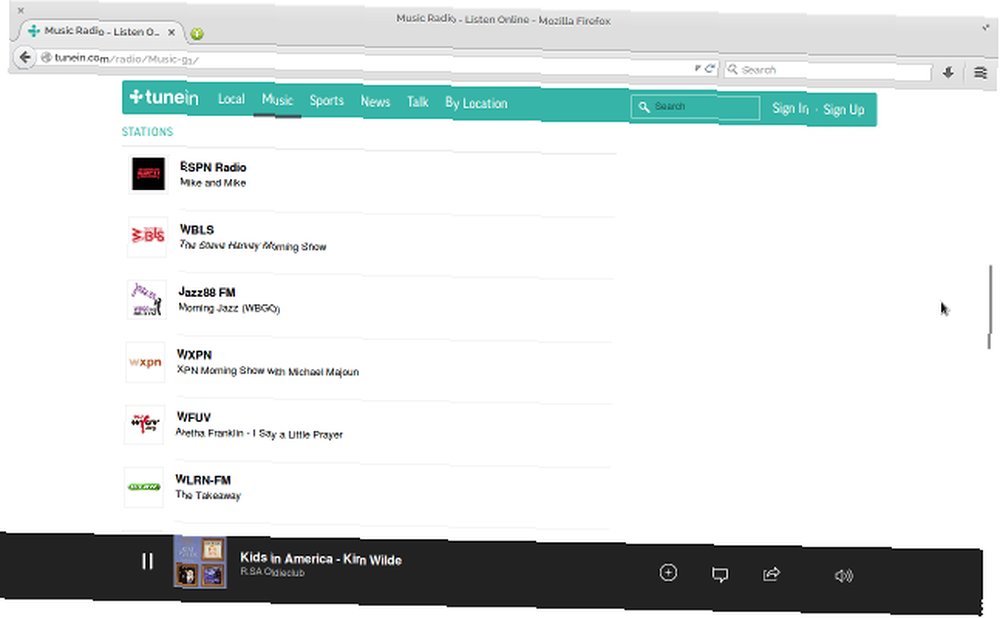Open the Firefox hamburger menu
The image size is (1000, 618).
click(x=980, y=73)
